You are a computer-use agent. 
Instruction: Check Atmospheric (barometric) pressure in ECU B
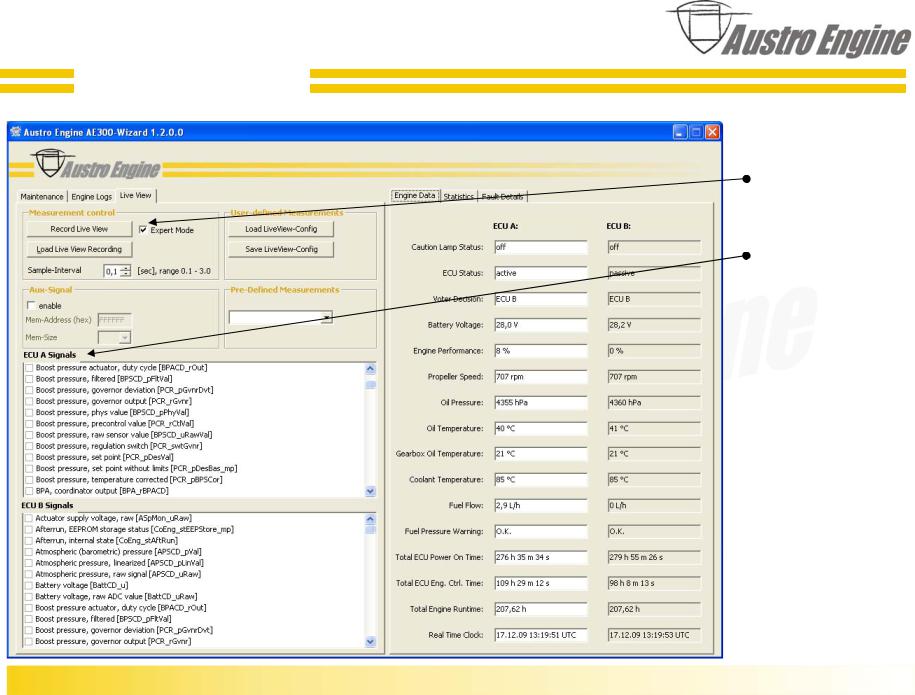29,552
